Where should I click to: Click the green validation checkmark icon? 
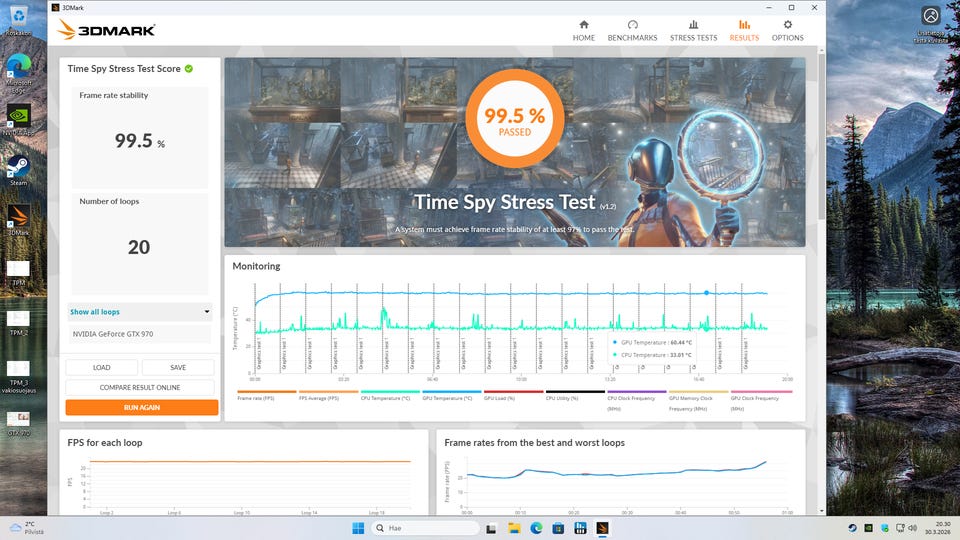(189, 69)
